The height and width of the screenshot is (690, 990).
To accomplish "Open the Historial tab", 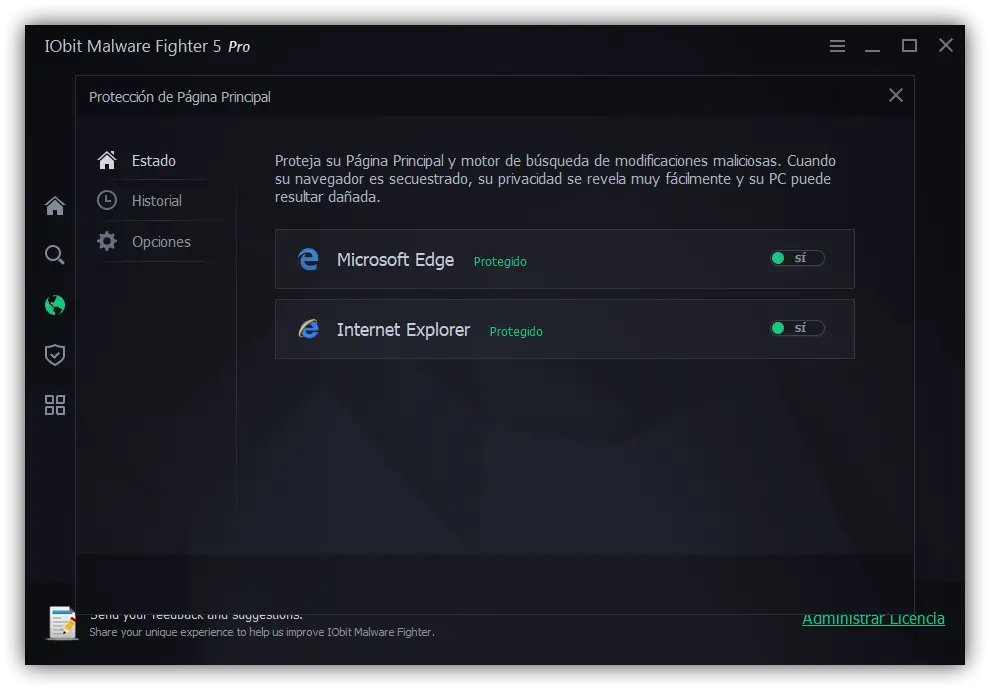I will point(156,201).
